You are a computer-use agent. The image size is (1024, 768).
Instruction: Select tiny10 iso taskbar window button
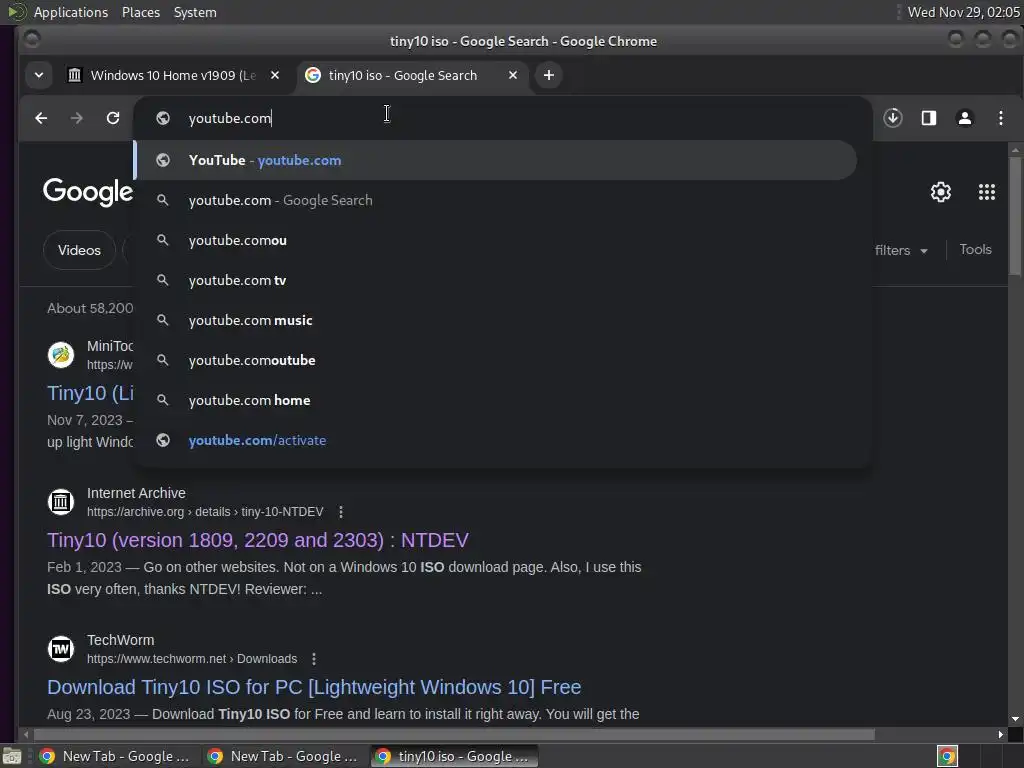455,756
